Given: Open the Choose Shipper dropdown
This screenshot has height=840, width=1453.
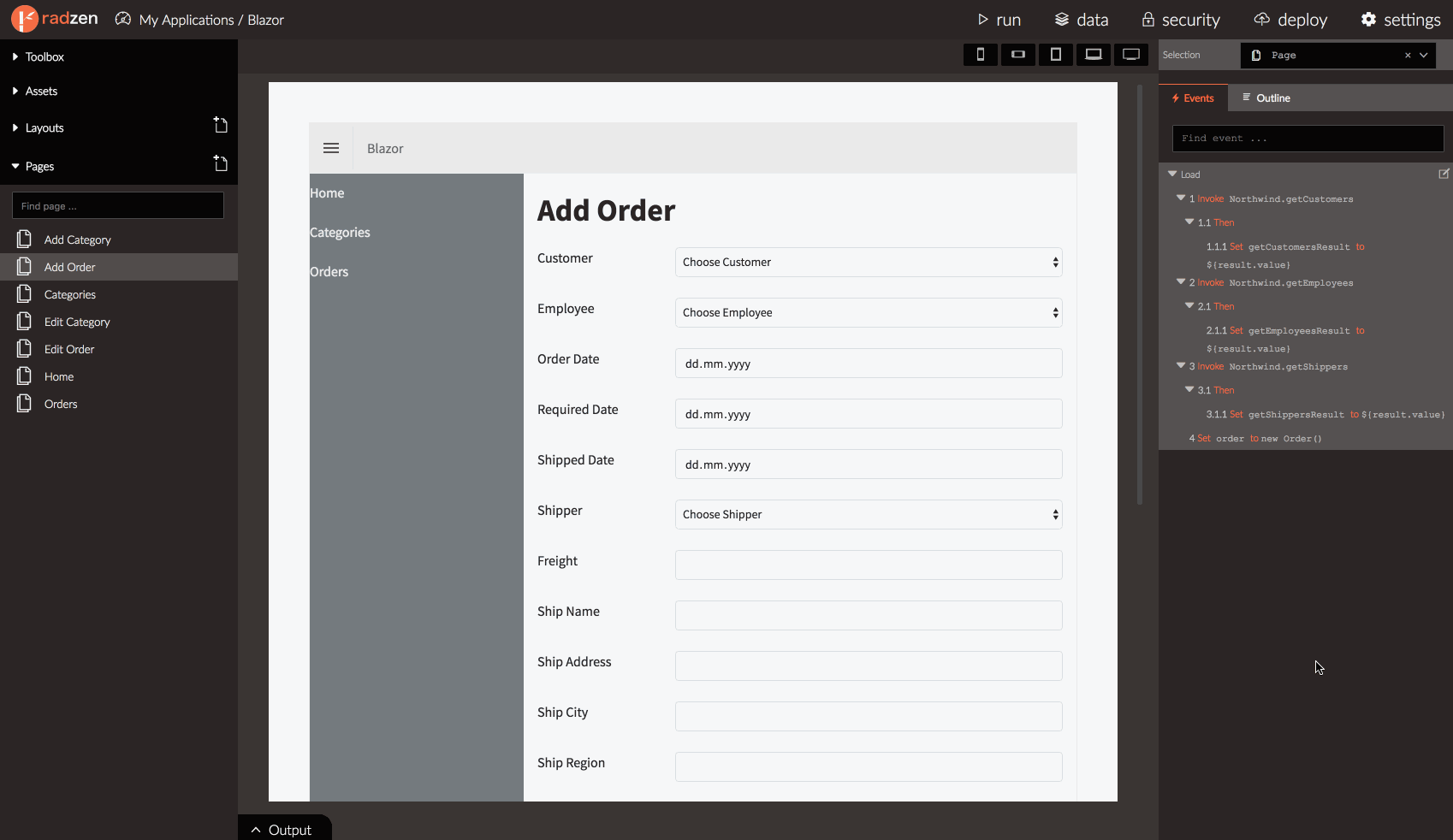Looking at the screenshot, I should [869, 514].
